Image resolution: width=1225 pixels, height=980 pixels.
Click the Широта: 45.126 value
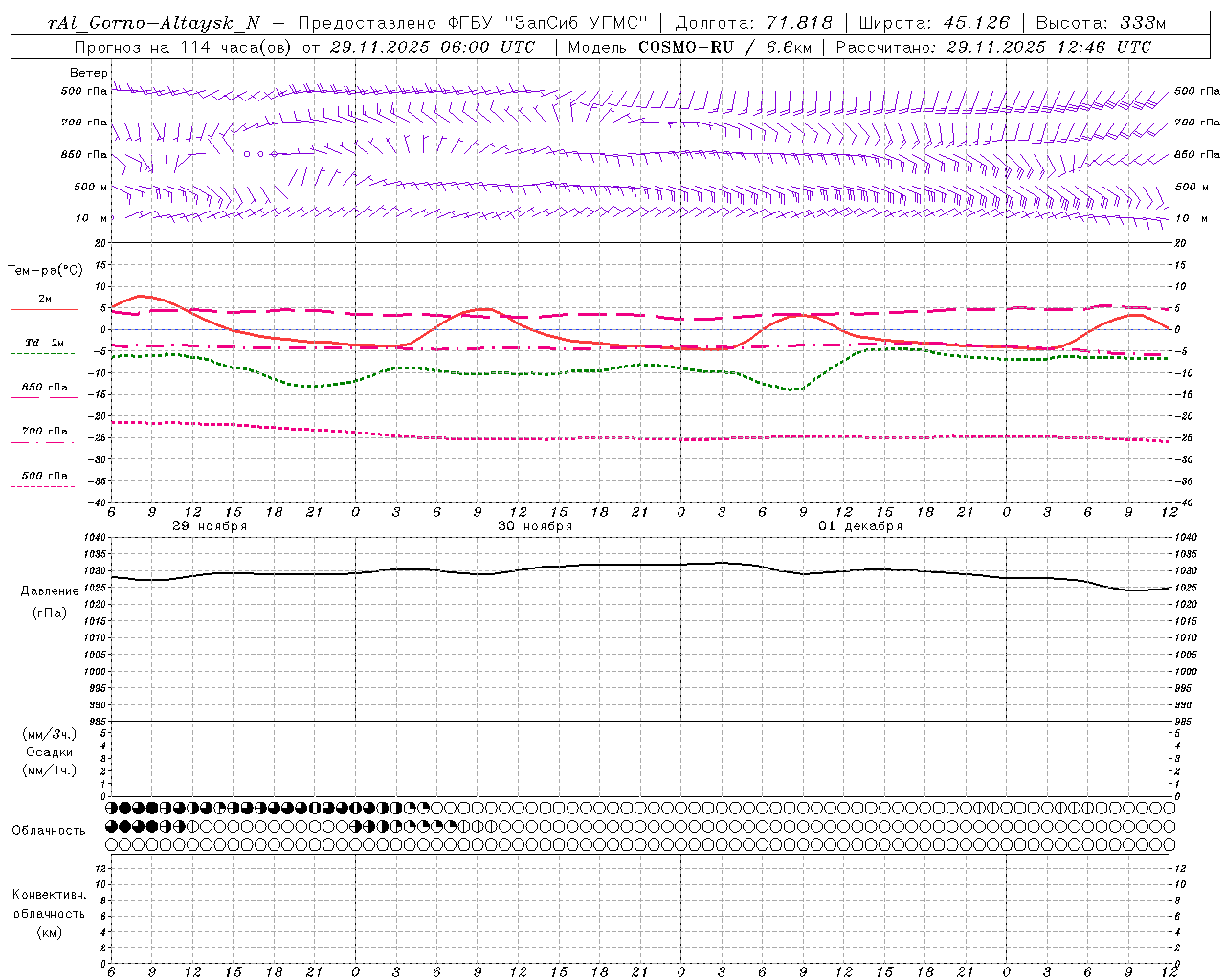coord(934,23)
